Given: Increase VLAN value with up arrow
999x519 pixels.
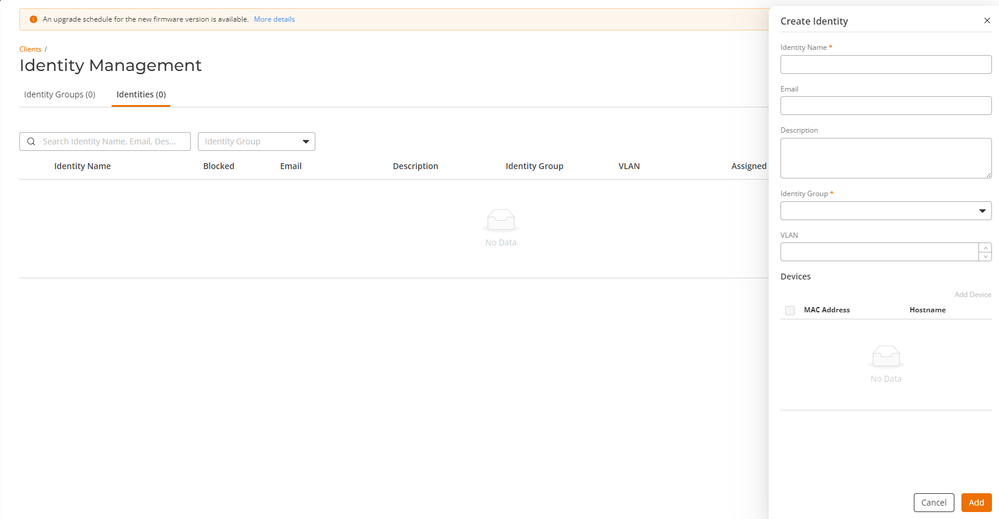Looking at the screenshot, I should [985, 247].
